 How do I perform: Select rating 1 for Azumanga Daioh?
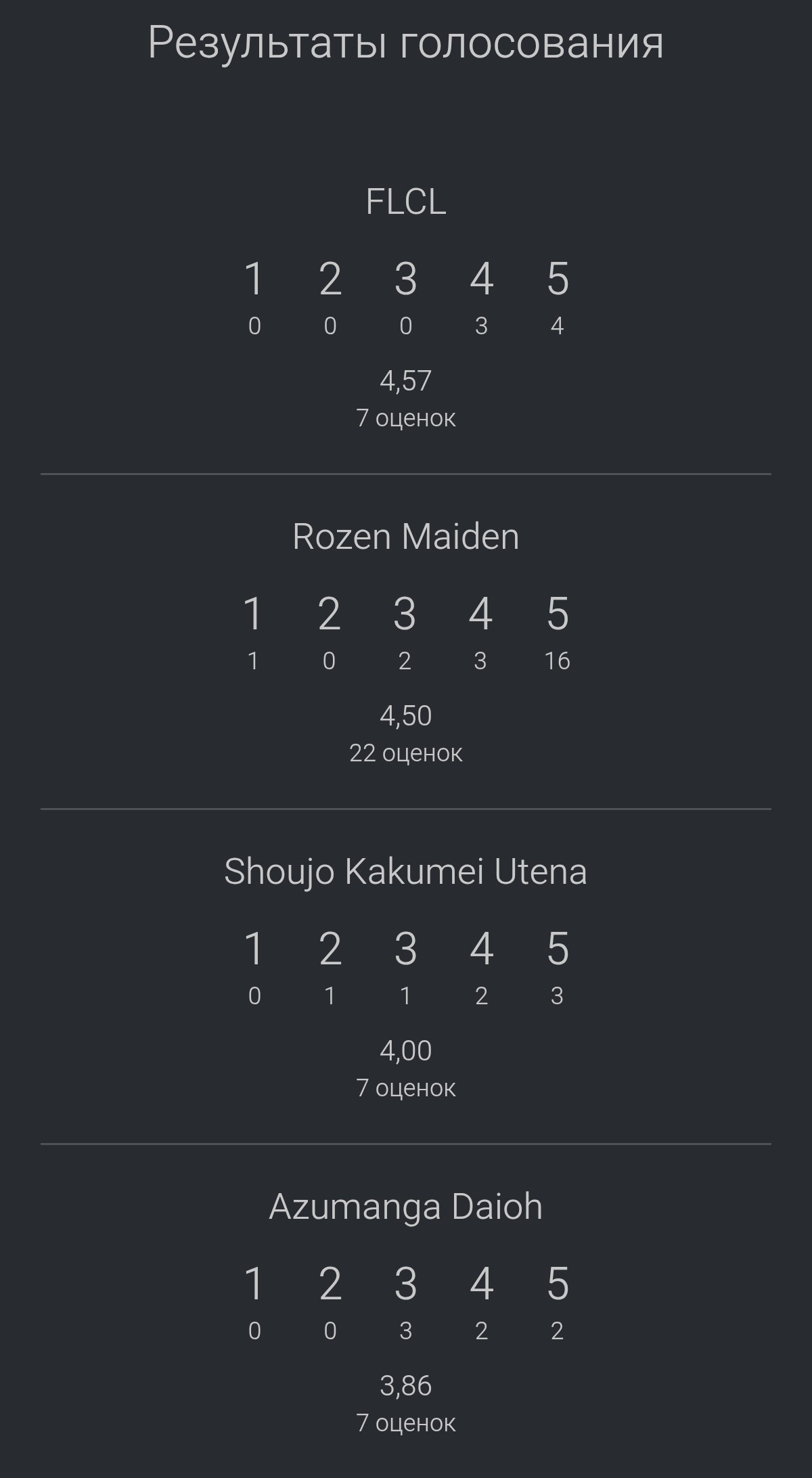[x=254, y=1284]
